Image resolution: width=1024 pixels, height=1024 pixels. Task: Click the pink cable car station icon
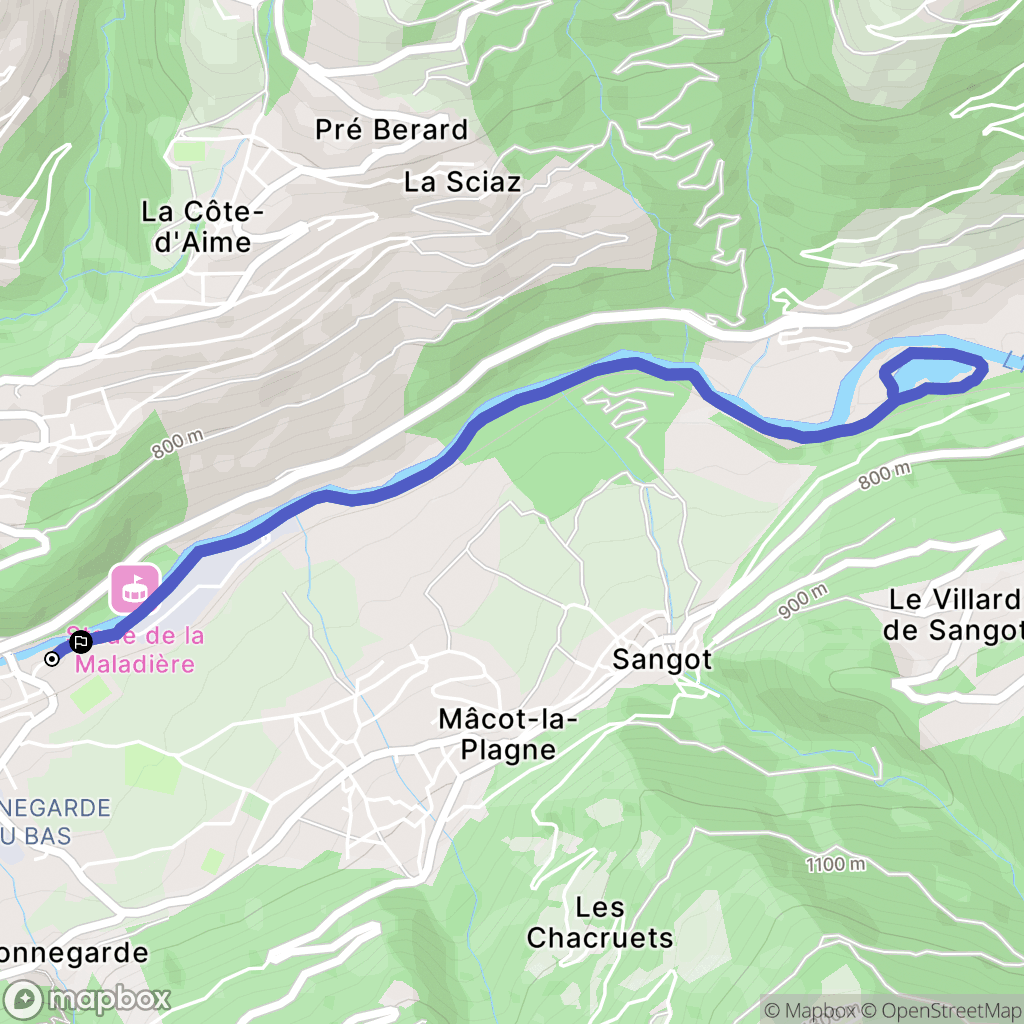click(135, 589)
